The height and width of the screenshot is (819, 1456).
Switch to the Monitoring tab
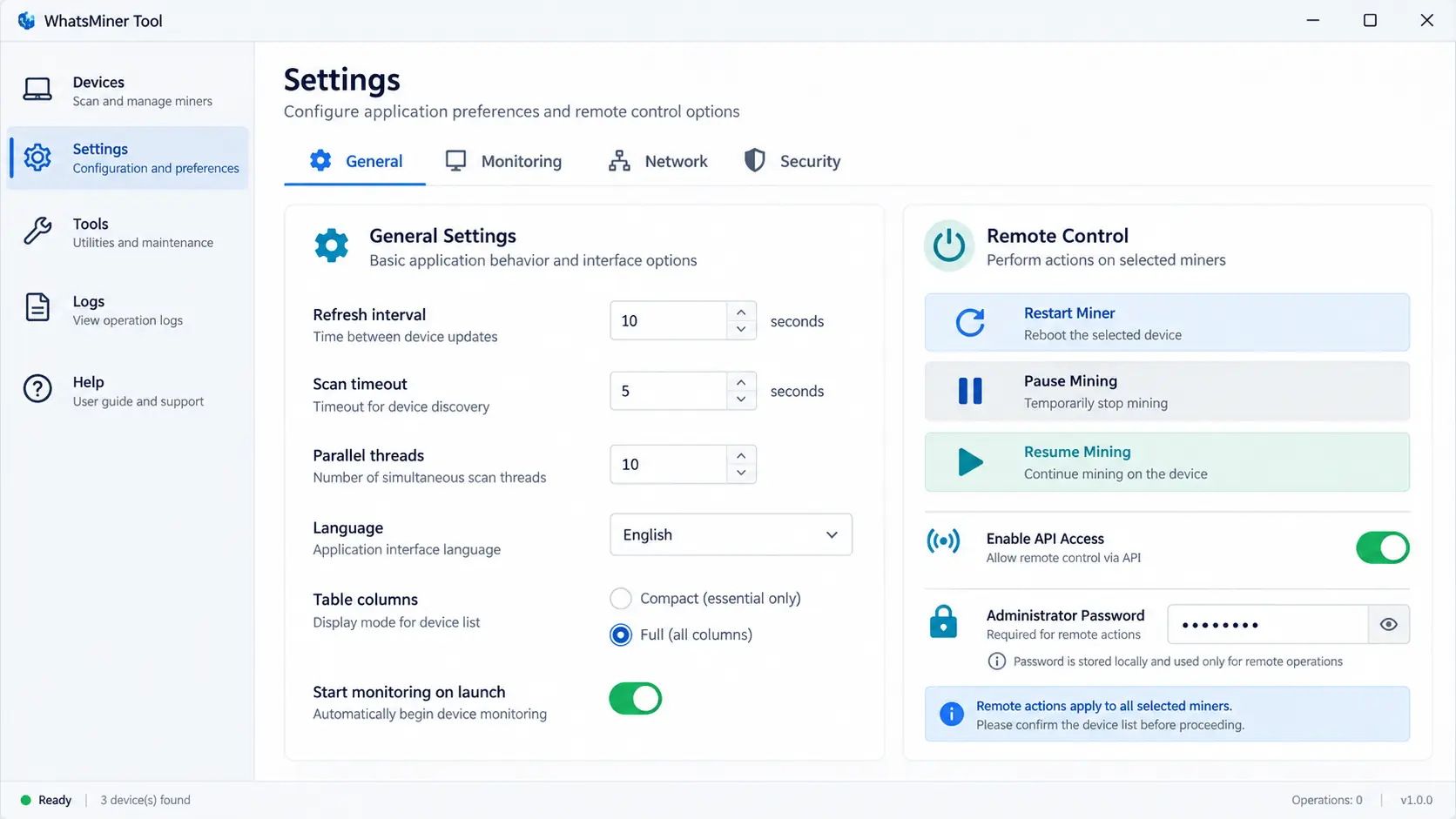click(503, 161)
